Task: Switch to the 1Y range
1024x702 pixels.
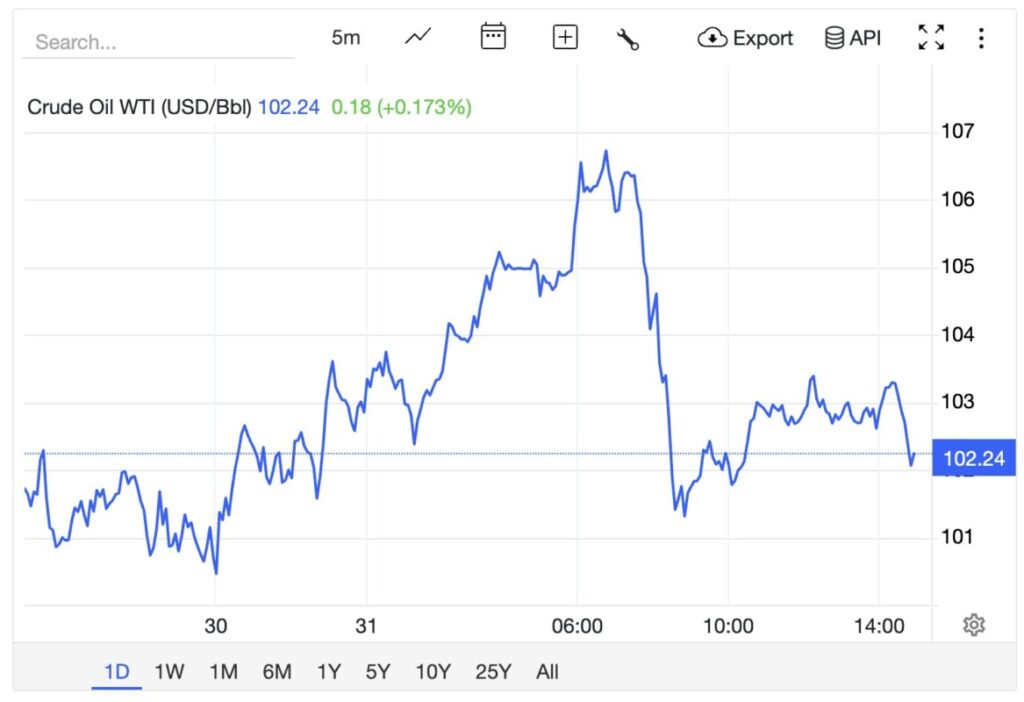Action: (328, 672)
